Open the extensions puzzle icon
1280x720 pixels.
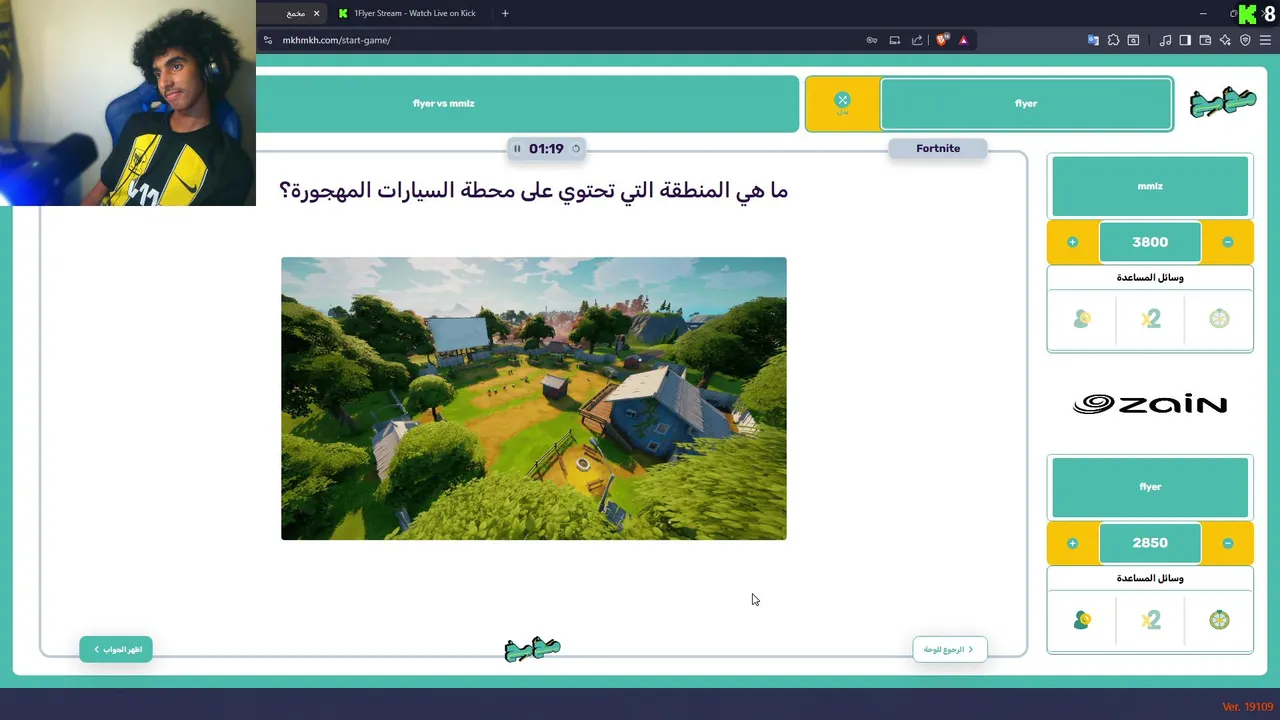(x=1113, y=40)
